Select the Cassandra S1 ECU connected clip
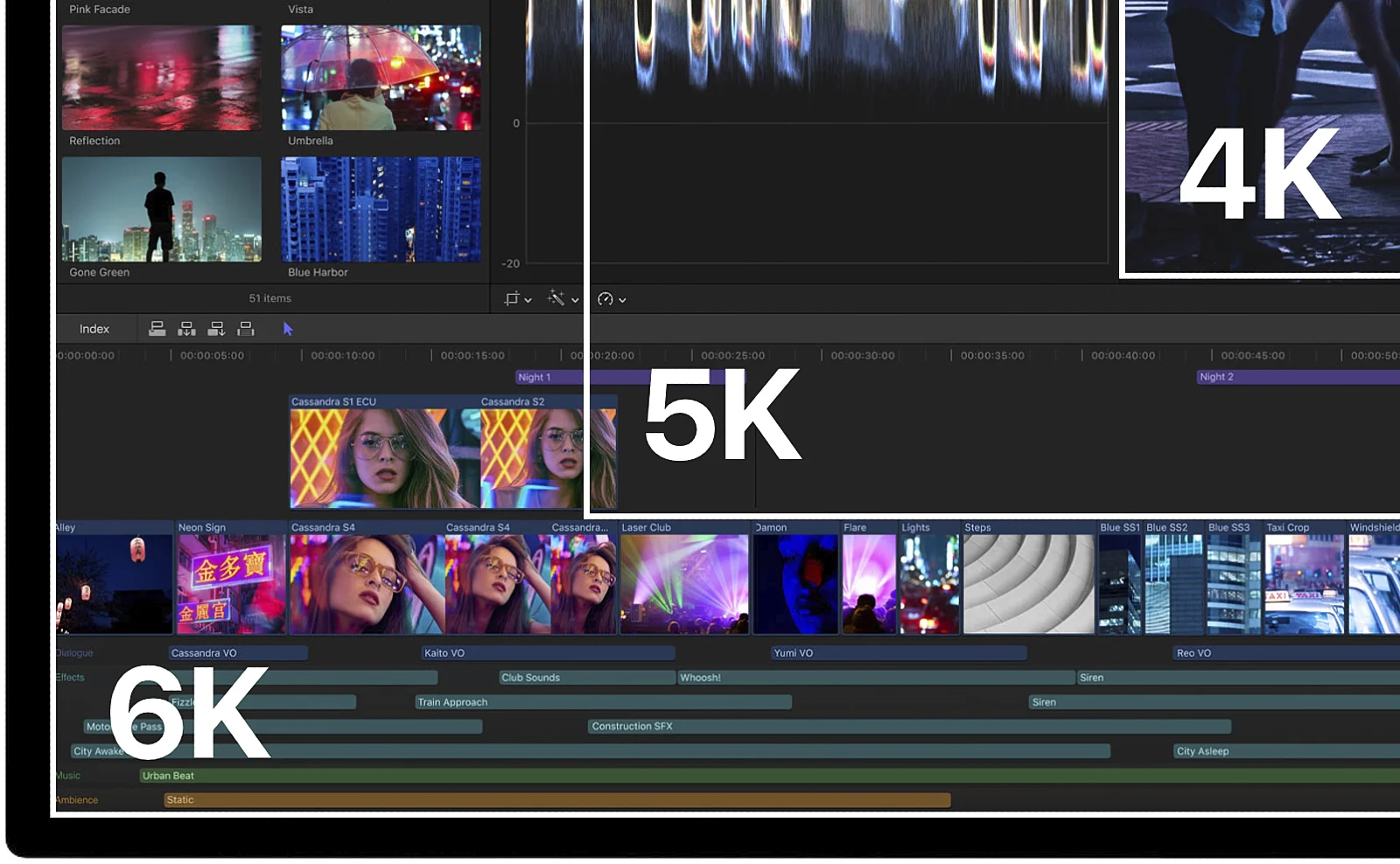The width and height of the screenshot is (1400, 864). (x=384, y=452)
